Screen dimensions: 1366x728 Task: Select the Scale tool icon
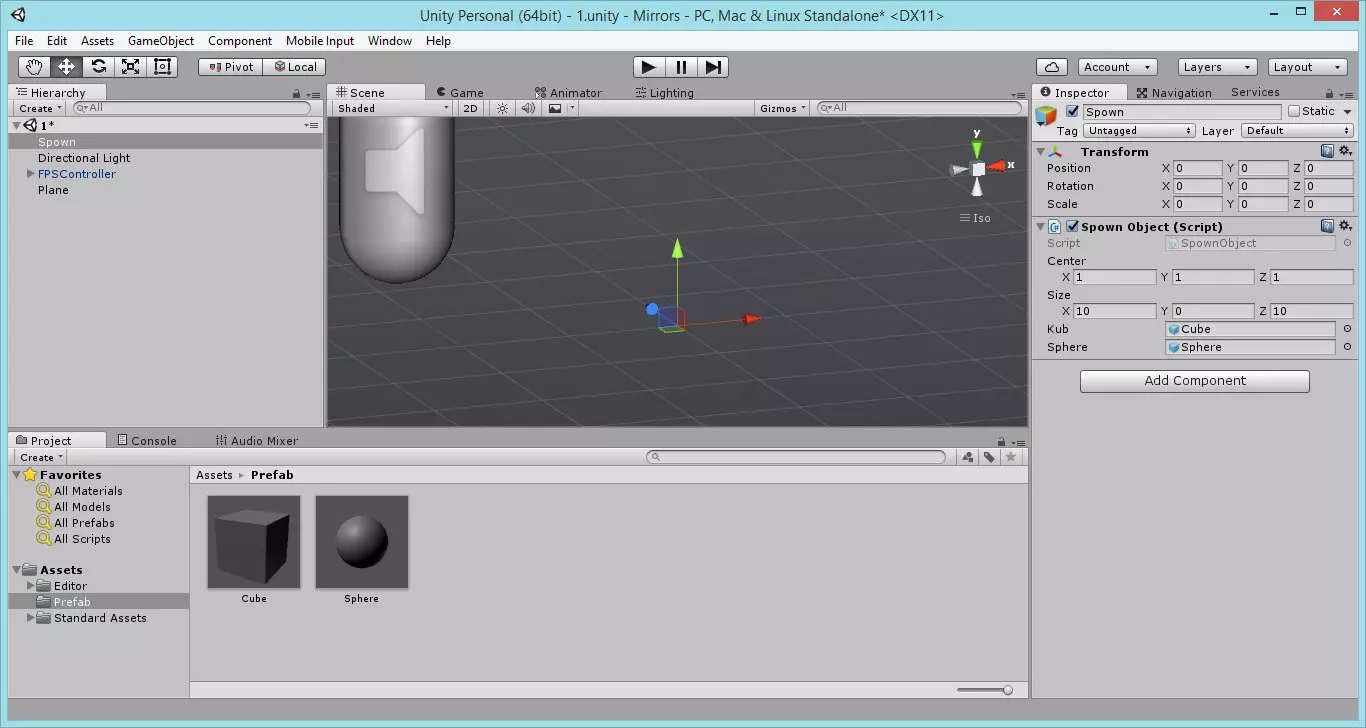pos(130,67)
